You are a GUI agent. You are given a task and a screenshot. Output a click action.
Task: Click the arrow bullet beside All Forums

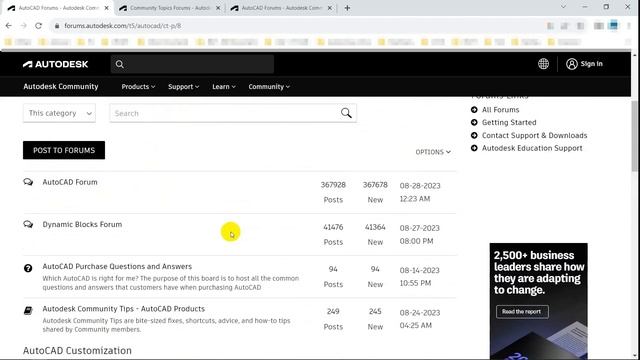tap(474, 110)
